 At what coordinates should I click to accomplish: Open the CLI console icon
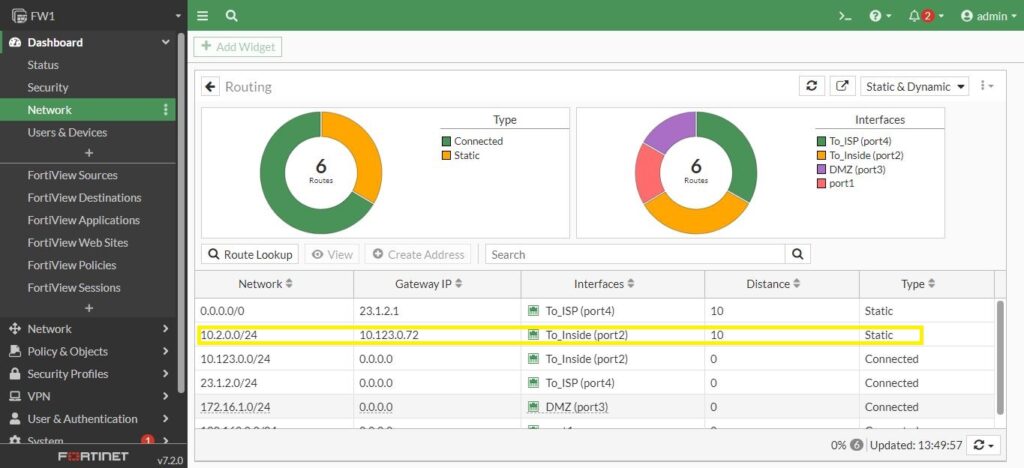(x=845, y=16)
